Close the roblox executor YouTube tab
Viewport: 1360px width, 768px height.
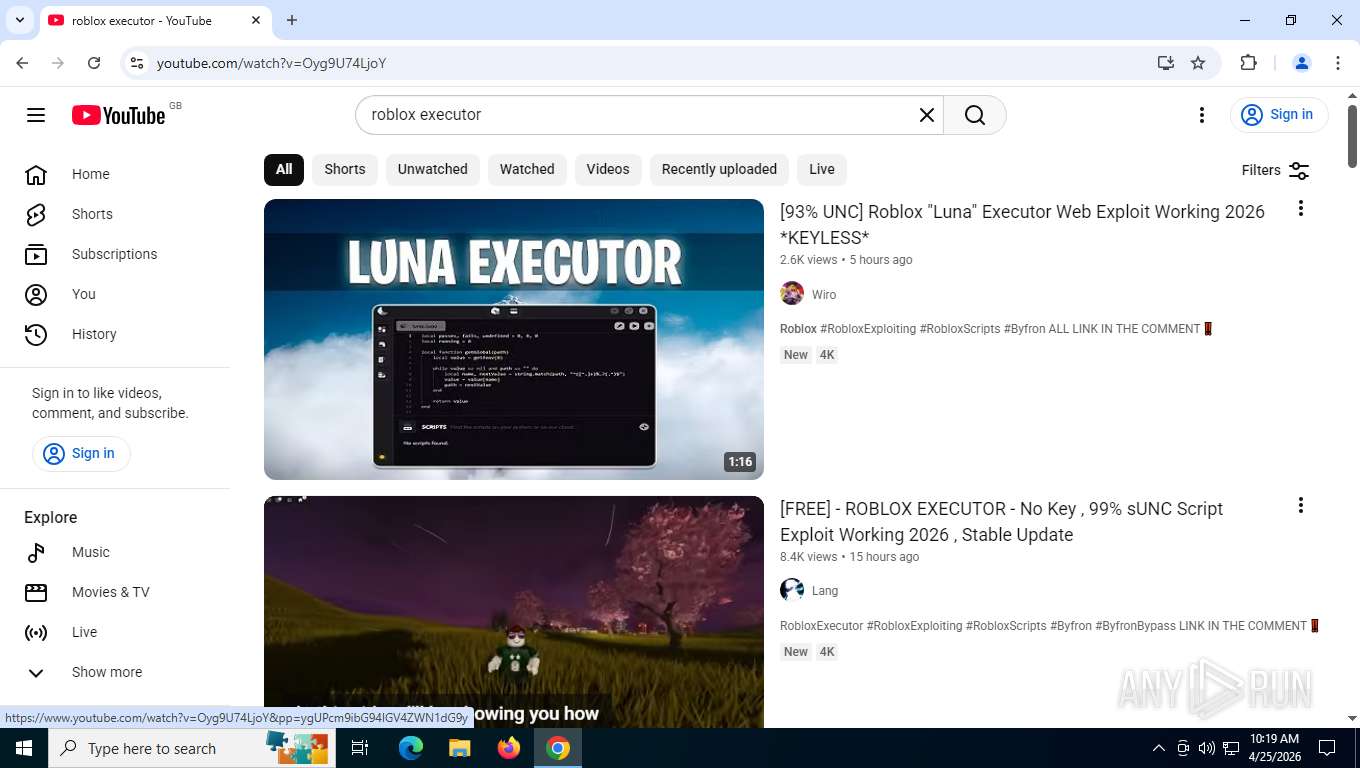point(256,20)
